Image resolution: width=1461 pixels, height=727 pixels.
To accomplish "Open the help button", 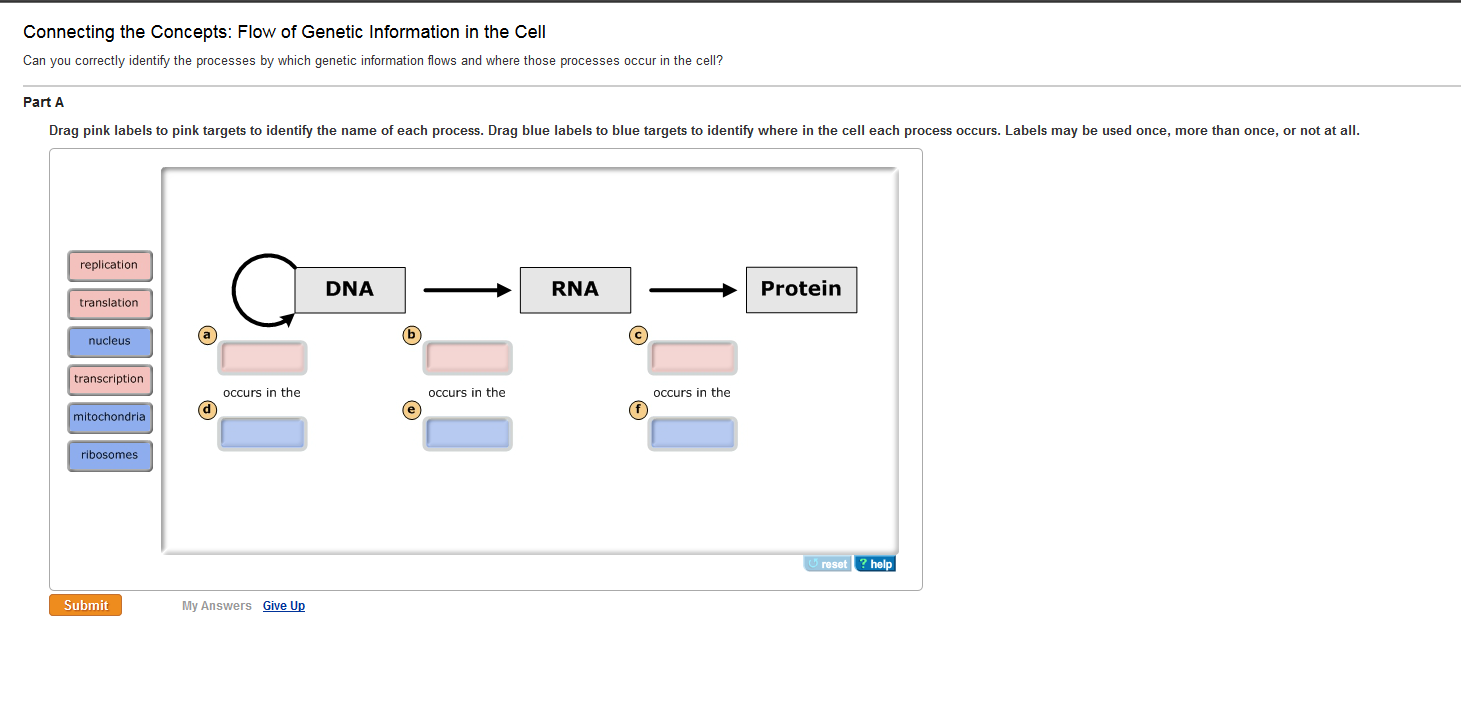I will pos(876,564).
